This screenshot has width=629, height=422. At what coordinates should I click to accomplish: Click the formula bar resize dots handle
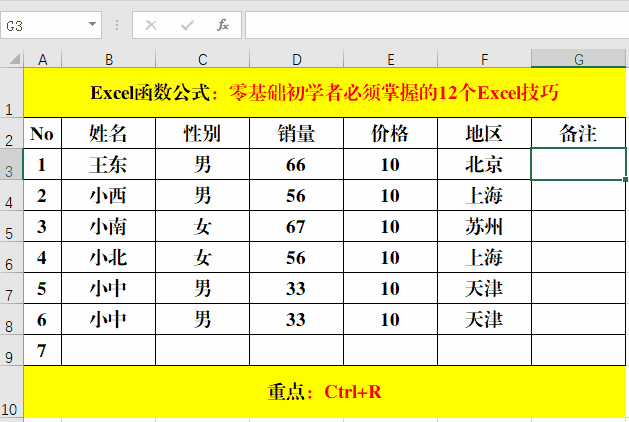(117, 25)
